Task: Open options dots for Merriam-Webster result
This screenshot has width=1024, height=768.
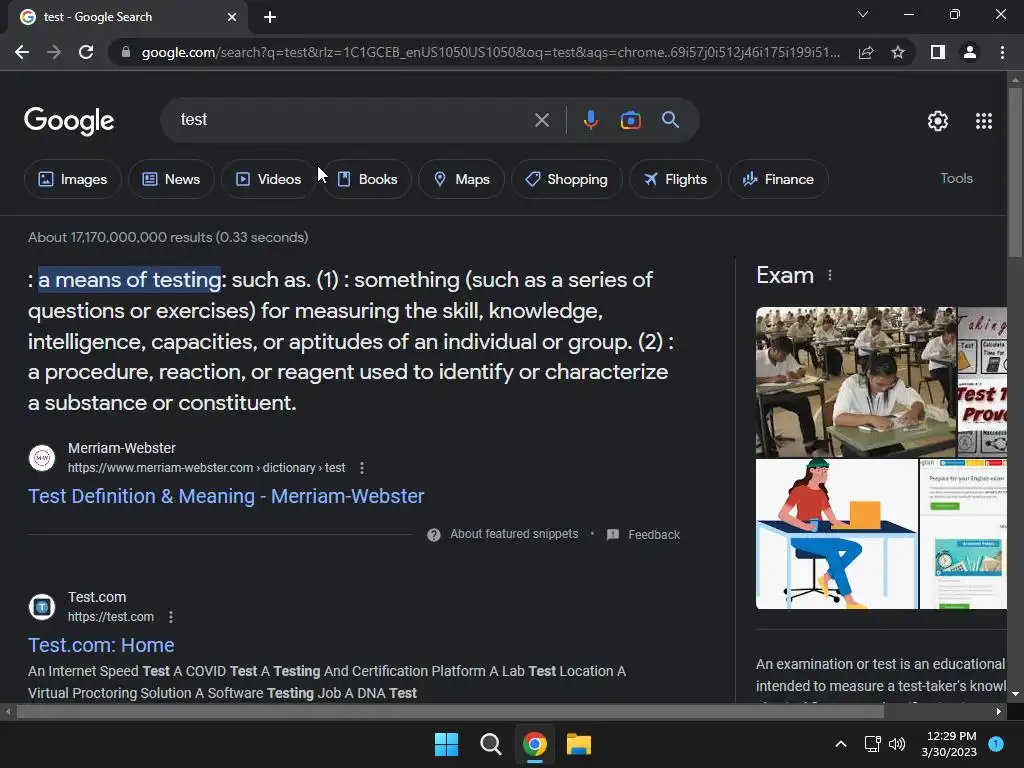Action: (x=362, y=468)
